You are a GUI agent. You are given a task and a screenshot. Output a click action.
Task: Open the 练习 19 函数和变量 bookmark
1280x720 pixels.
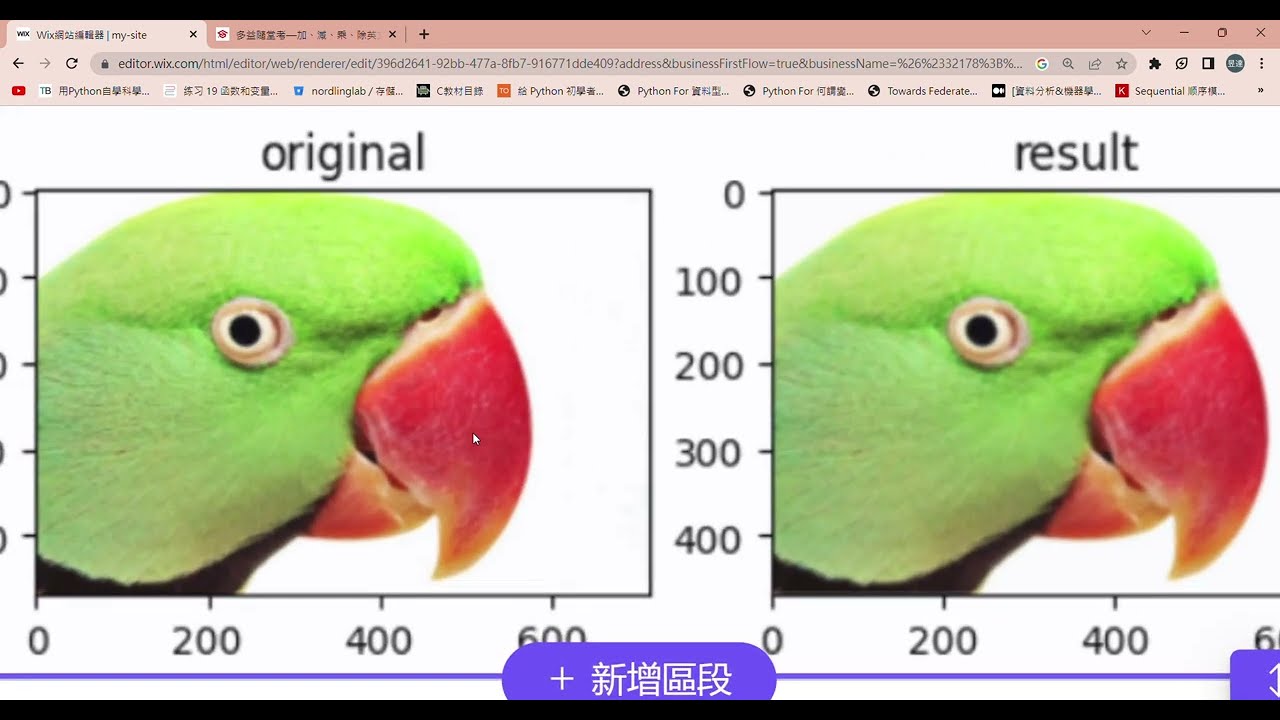pos(221,90)
